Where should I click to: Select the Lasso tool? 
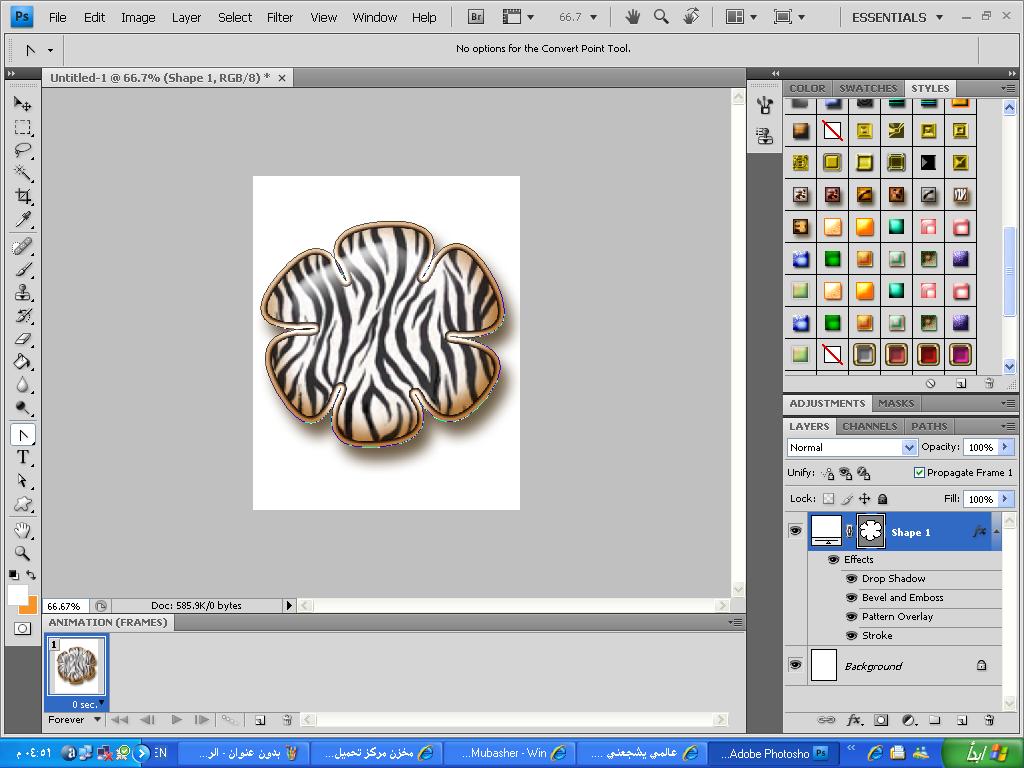pos(22,150)
